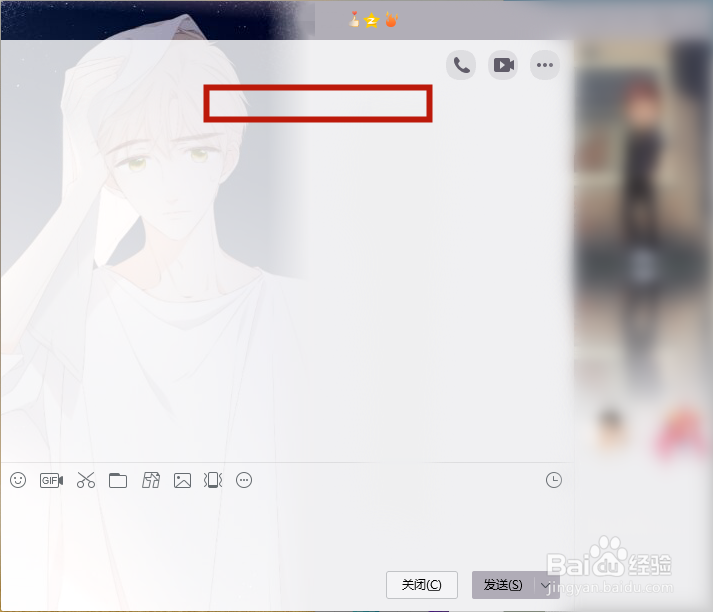Click the thumbs-up like badge icon
This screenshot has height=612, width=713.
click(354, 20)
